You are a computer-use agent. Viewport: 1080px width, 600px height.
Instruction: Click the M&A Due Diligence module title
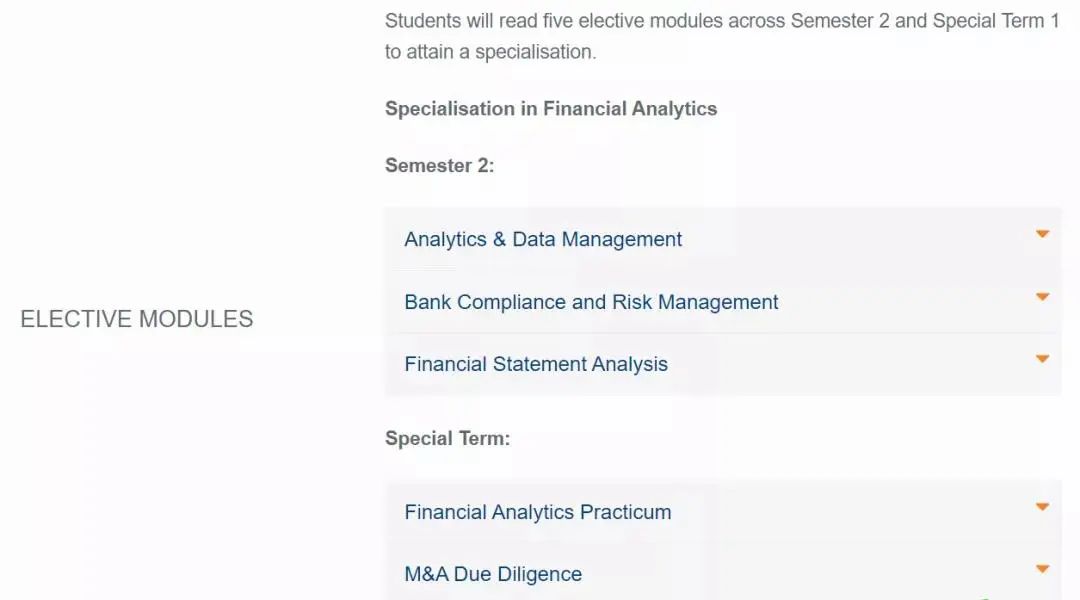coord(493,574)
